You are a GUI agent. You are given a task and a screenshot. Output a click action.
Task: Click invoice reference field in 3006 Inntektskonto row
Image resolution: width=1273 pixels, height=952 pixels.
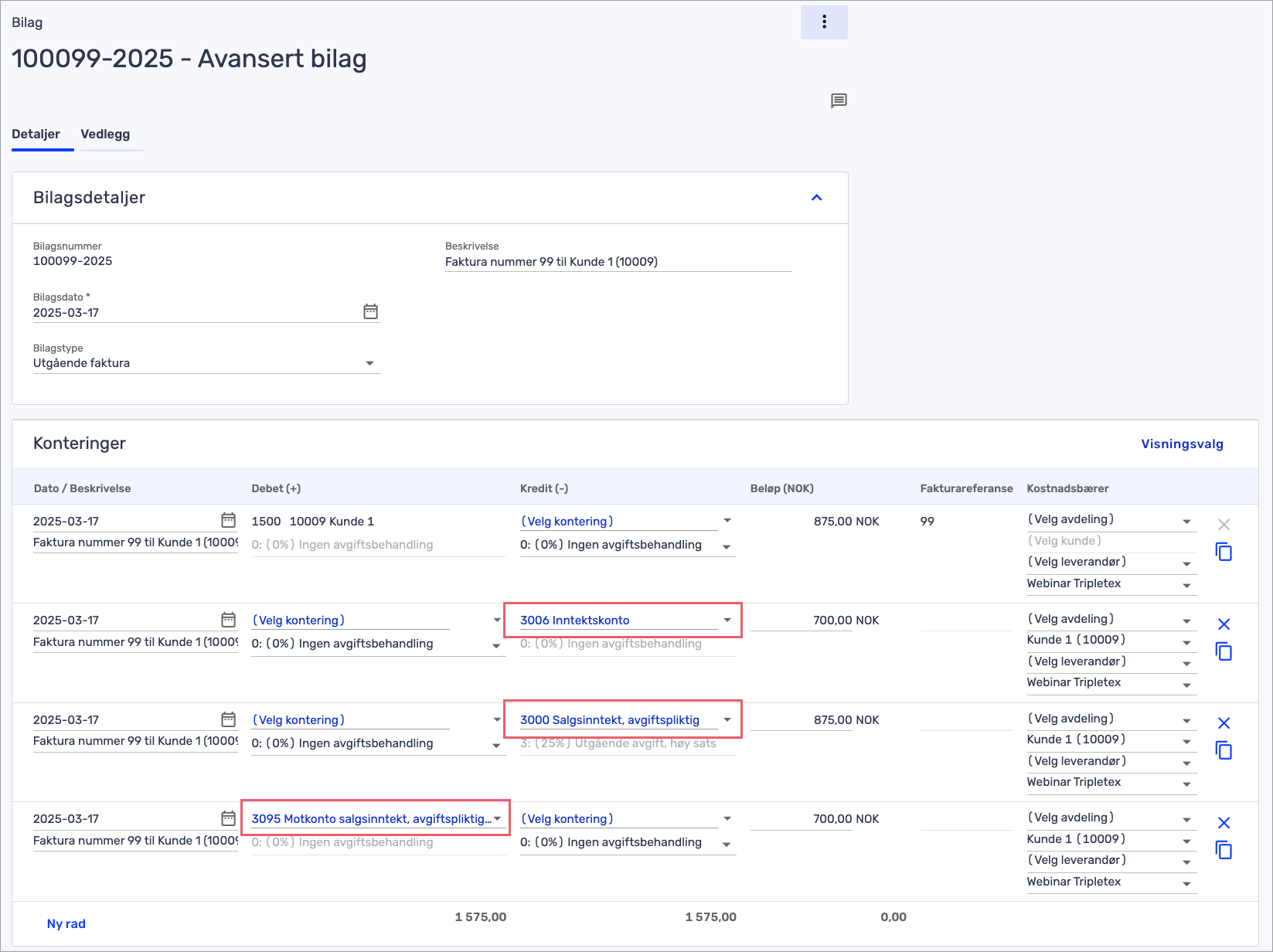click(966, 620)
